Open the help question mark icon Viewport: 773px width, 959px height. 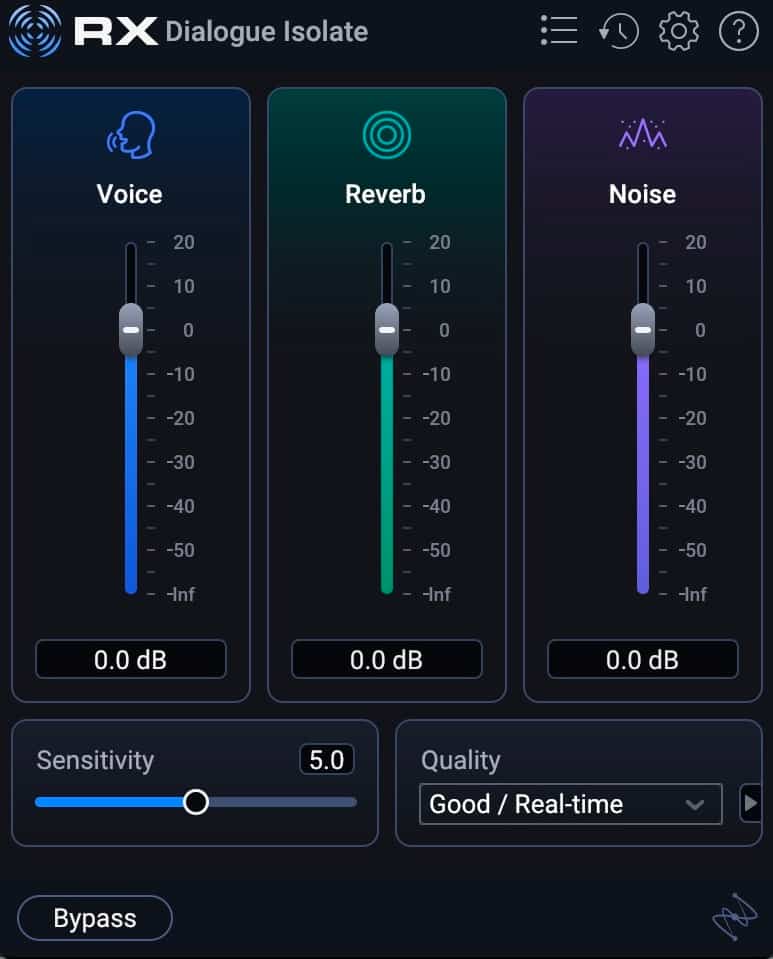tap(738, 31)
